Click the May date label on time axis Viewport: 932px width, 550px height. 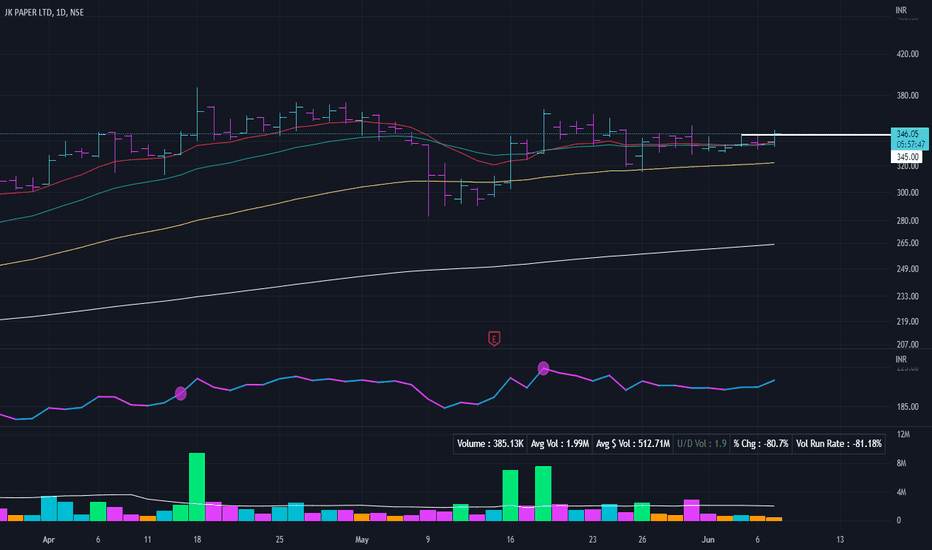point(362,540)
